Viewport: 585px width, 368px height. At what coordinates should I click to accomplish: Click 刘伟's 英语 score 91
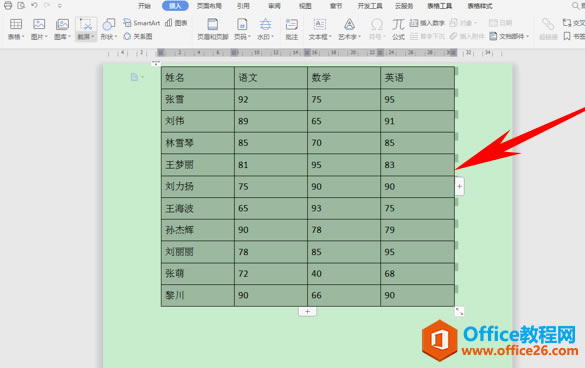point(417,121)
